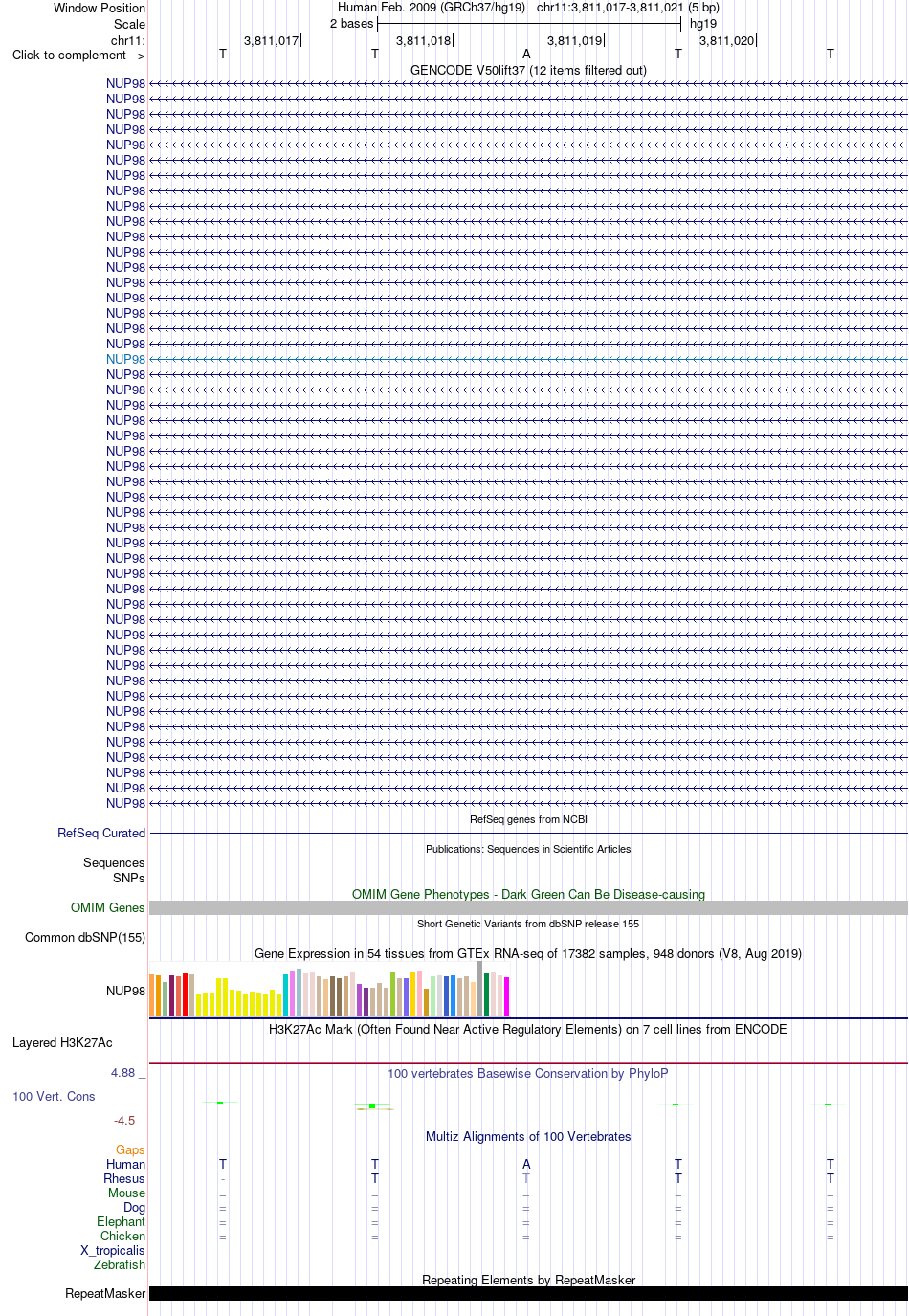Screen dimensions: 909x1316
Task: Click the H3K27Ac Mark track title
Action: (x=528, y=1029)
